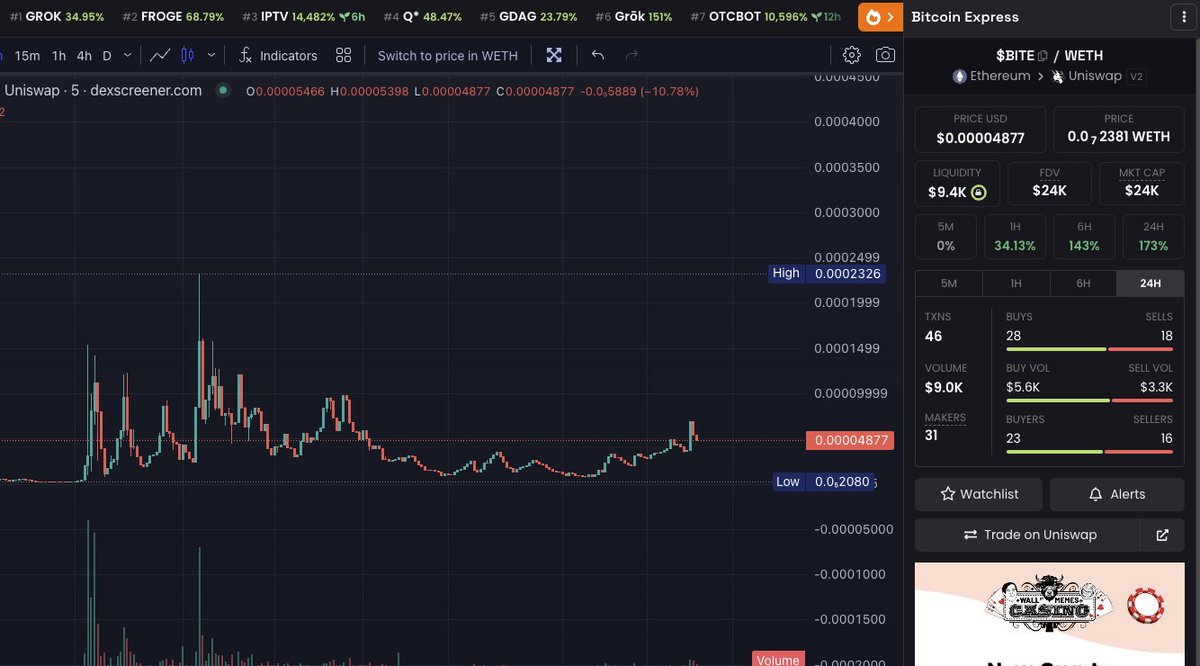This screenshot has width=1200, height=666.
Task: Click the MAKERS label
Action: pos(945,418)
